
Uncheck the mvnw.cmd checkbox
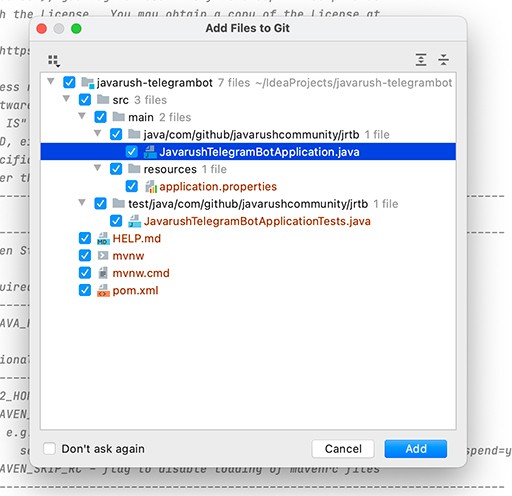(85, 273)
